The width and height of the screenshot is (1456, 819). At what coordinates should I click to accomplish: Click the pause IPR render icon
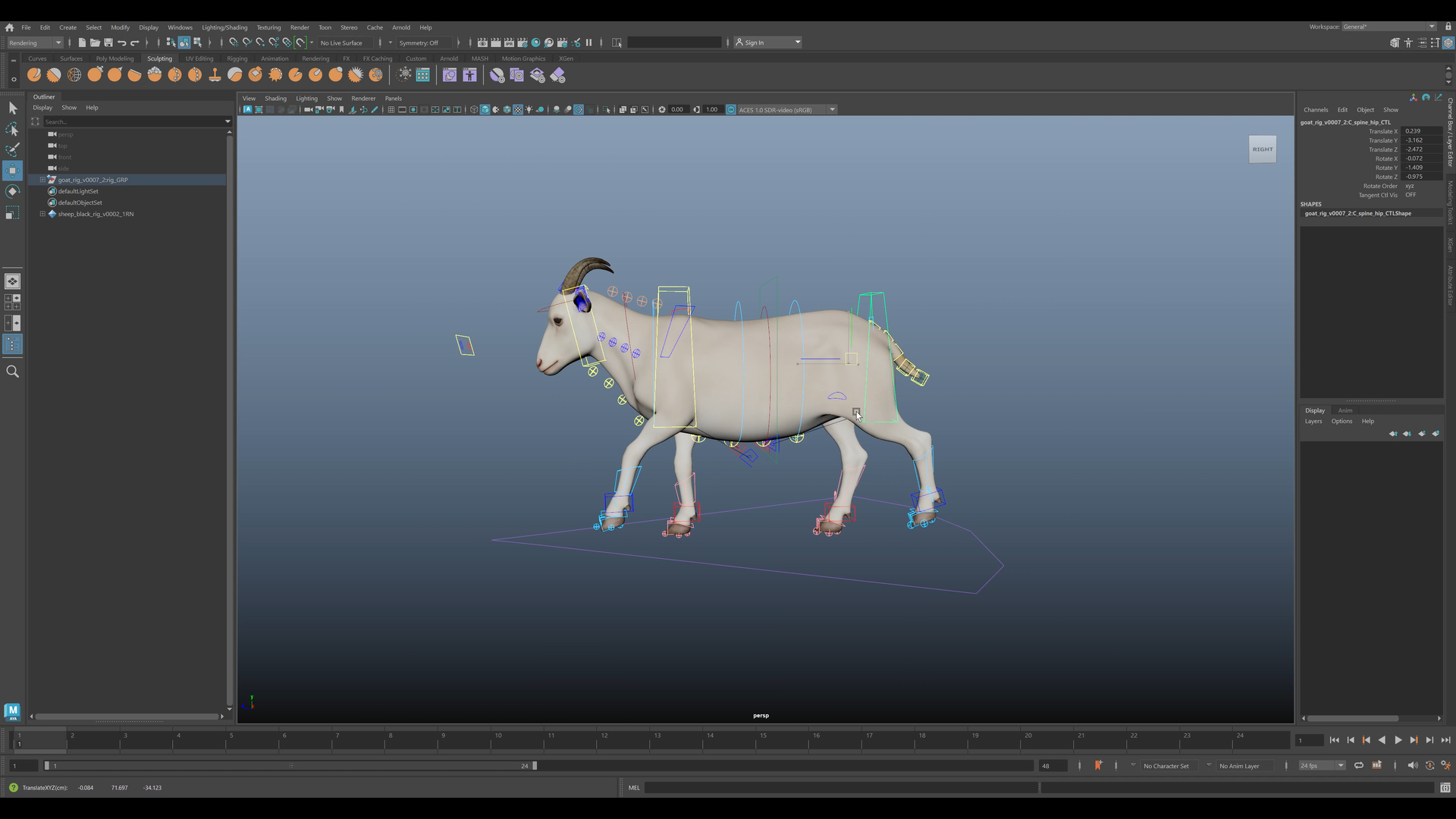[588, 42]
